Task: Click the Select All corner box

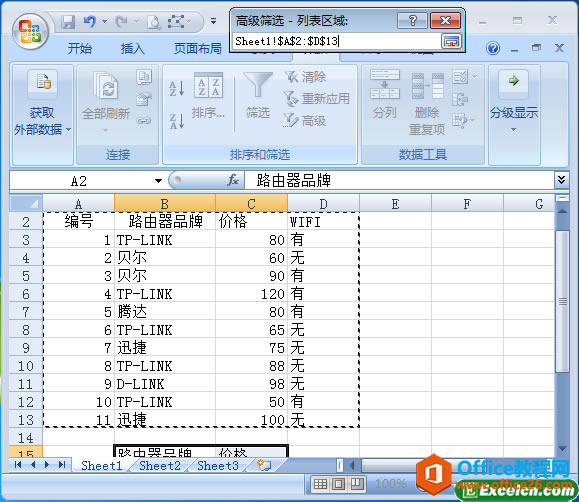Action: click(26, 203)
